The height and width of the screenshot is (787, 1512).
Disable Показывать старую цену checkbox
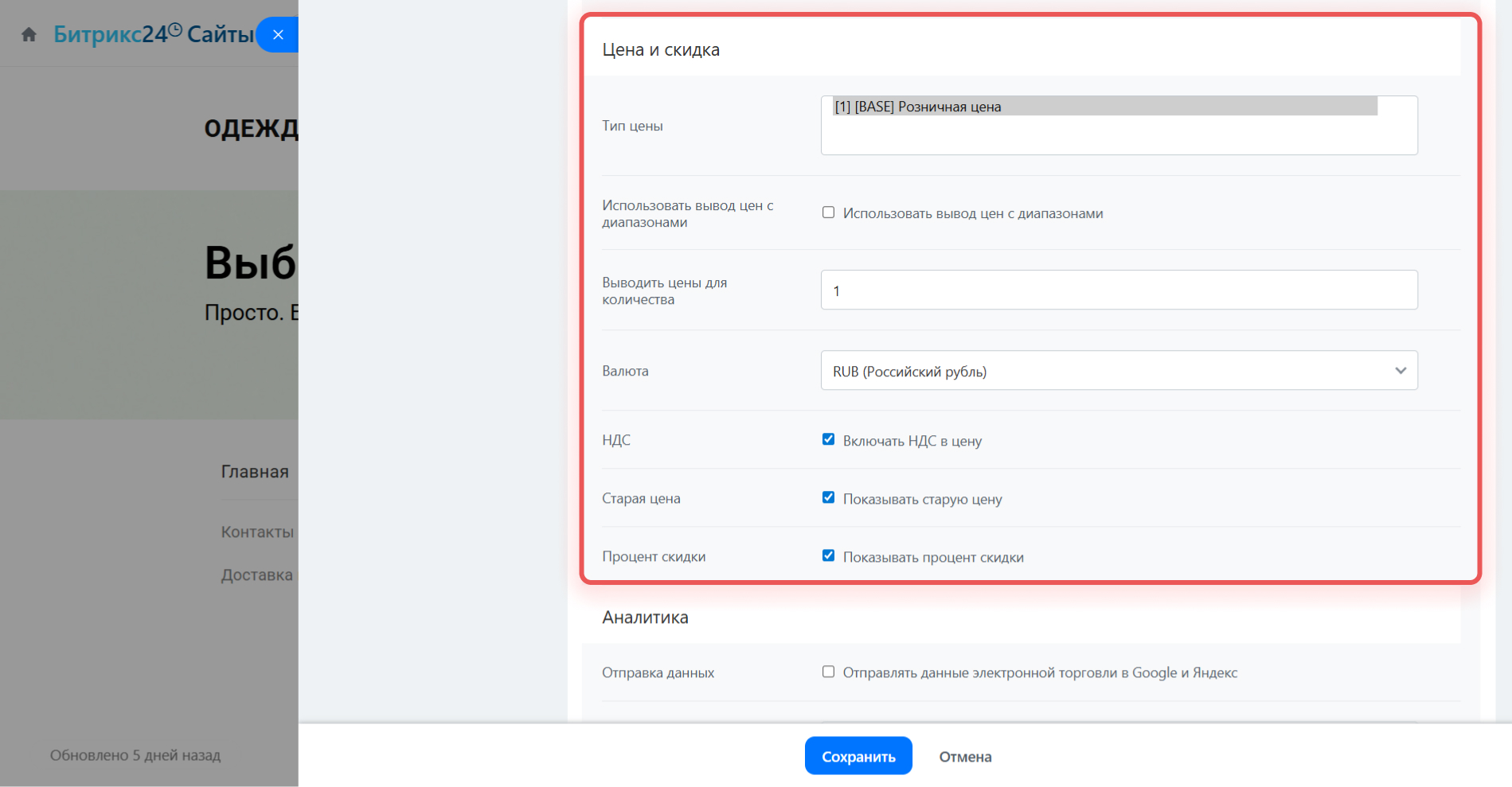point(828,498)
